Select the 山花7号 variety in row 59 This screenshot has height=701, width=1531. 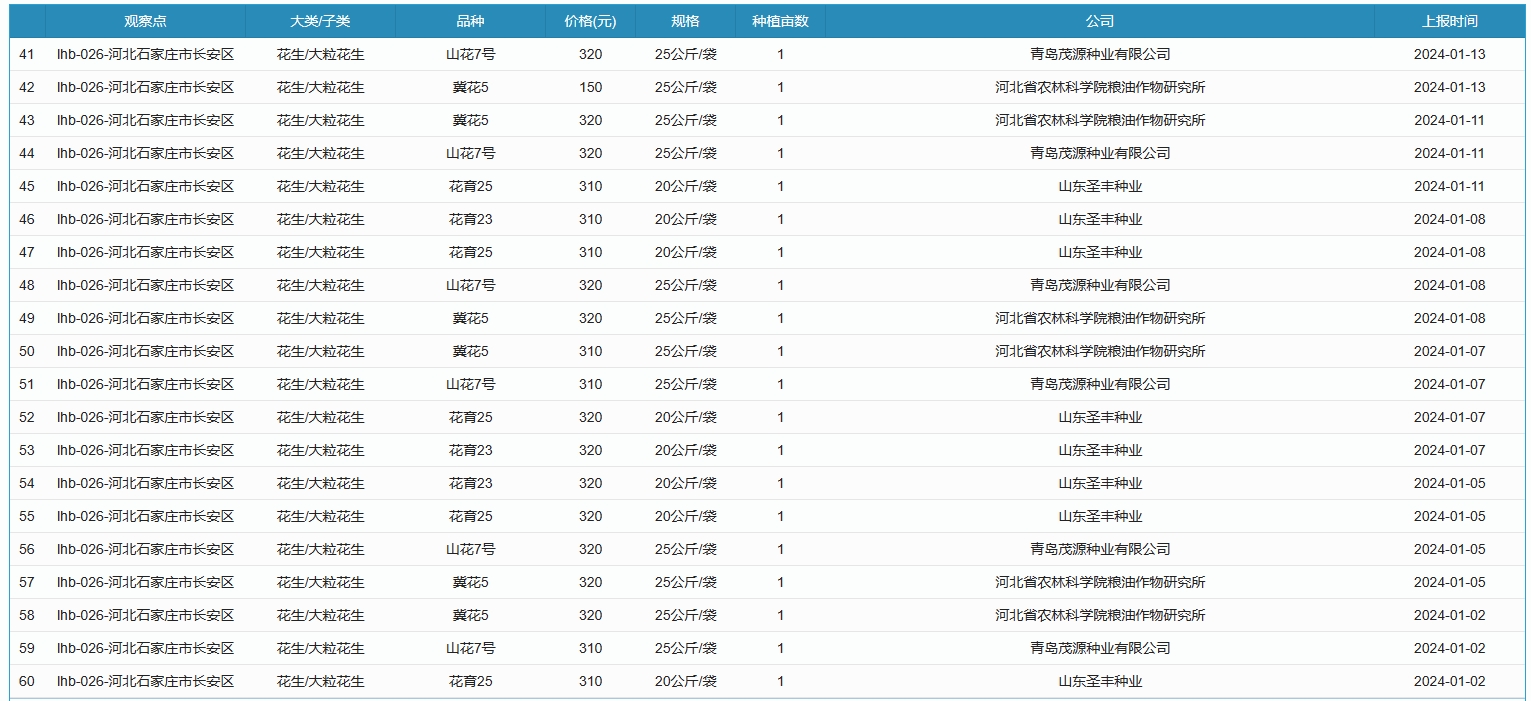click(470, 648)
